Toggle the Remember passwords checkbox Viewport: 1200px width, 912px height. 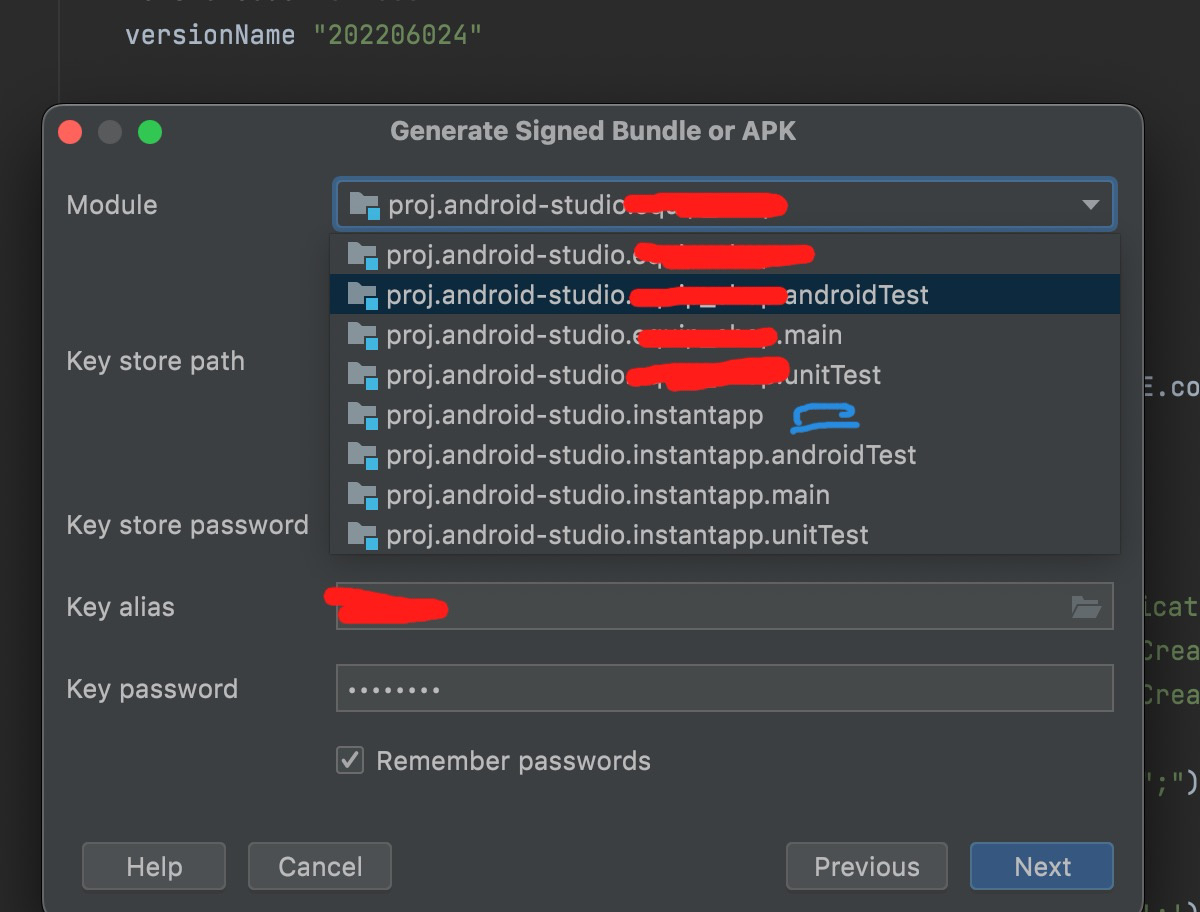(x=350, y=761)
